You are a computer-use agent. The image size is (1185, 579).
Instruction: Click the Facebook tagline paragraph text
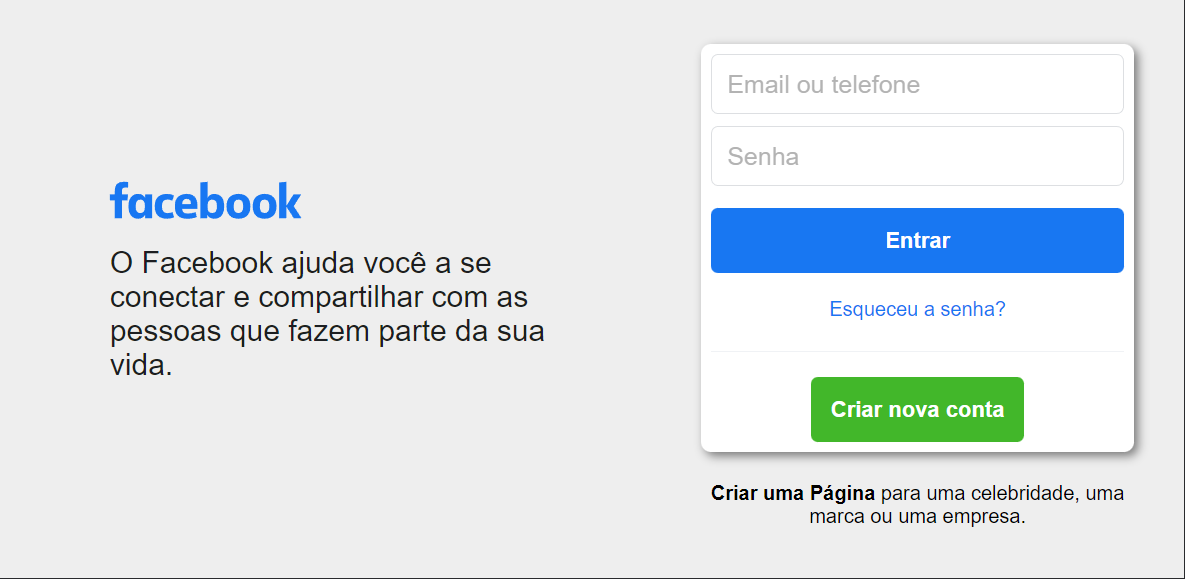327,314
